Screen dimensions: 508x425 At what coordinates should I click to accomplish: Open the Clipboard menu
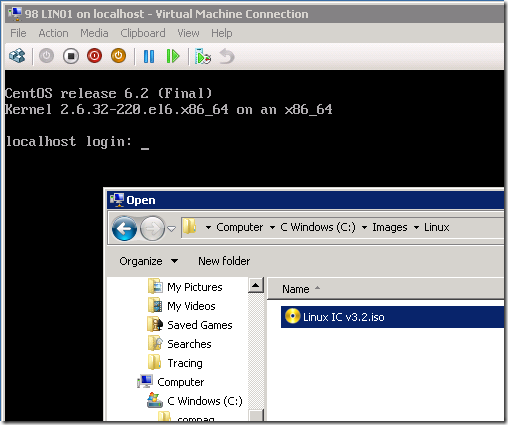[143, 33]
